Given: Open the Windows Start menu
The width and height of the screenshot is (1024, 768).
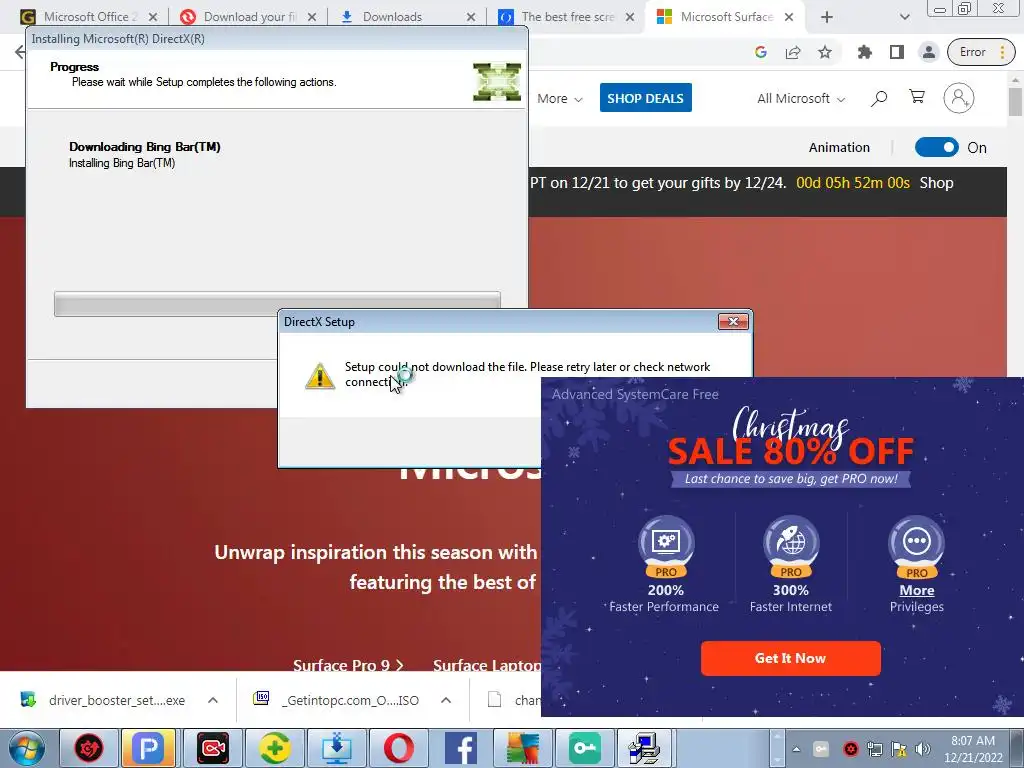Looking at the screenshot, I should tap(27, 748).
